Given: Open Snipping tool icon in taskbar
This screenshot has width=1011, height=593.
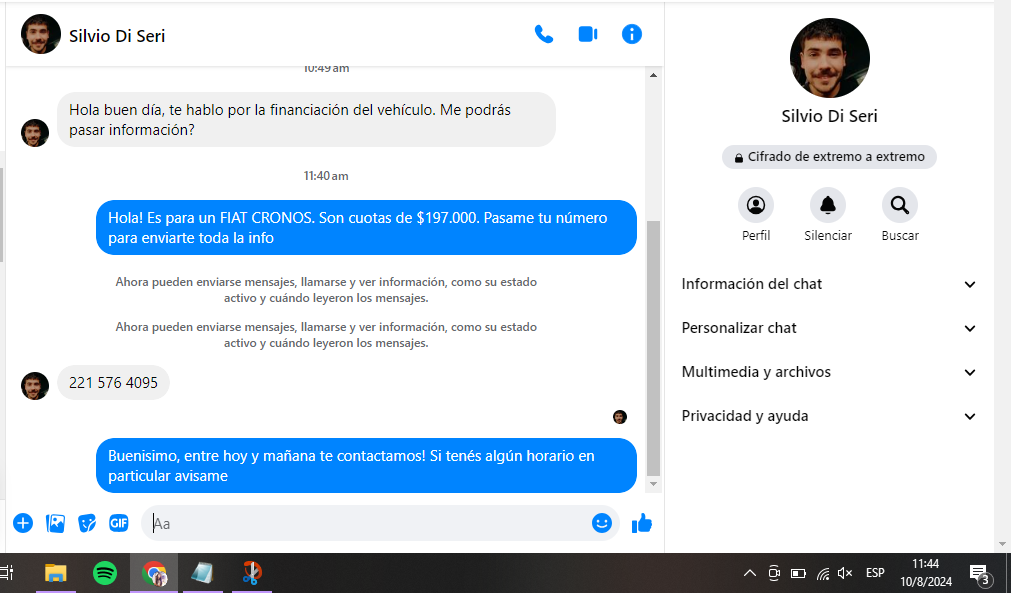Looking at the screenshot, I should [252, 573].
